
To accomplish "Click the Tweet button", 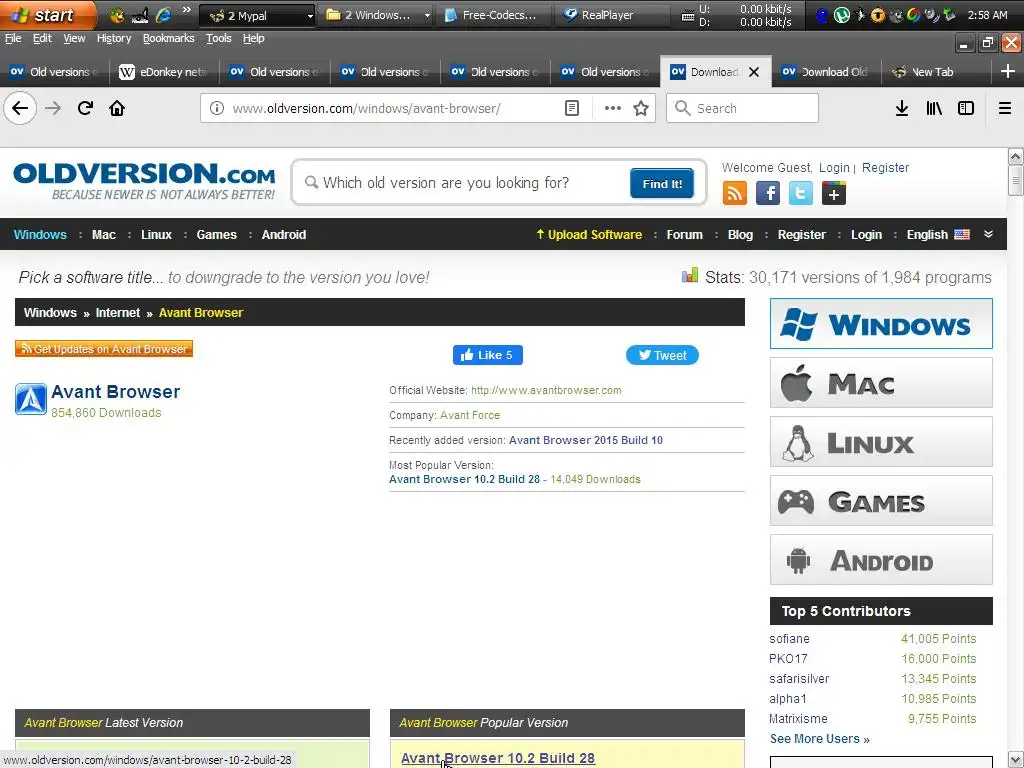I will click(x=662, y=355).
